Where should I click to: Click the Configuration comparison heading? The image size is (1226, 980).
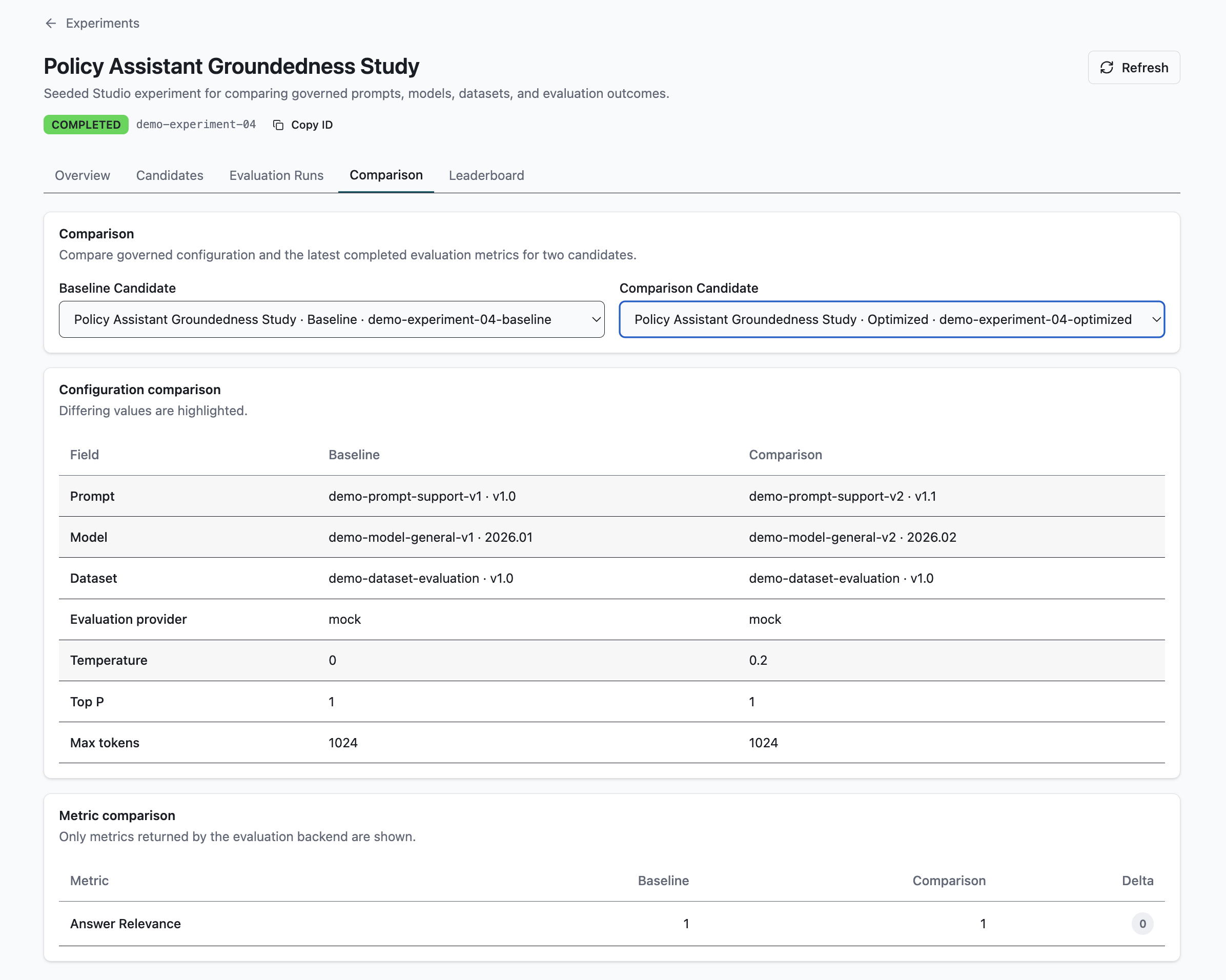140,390
